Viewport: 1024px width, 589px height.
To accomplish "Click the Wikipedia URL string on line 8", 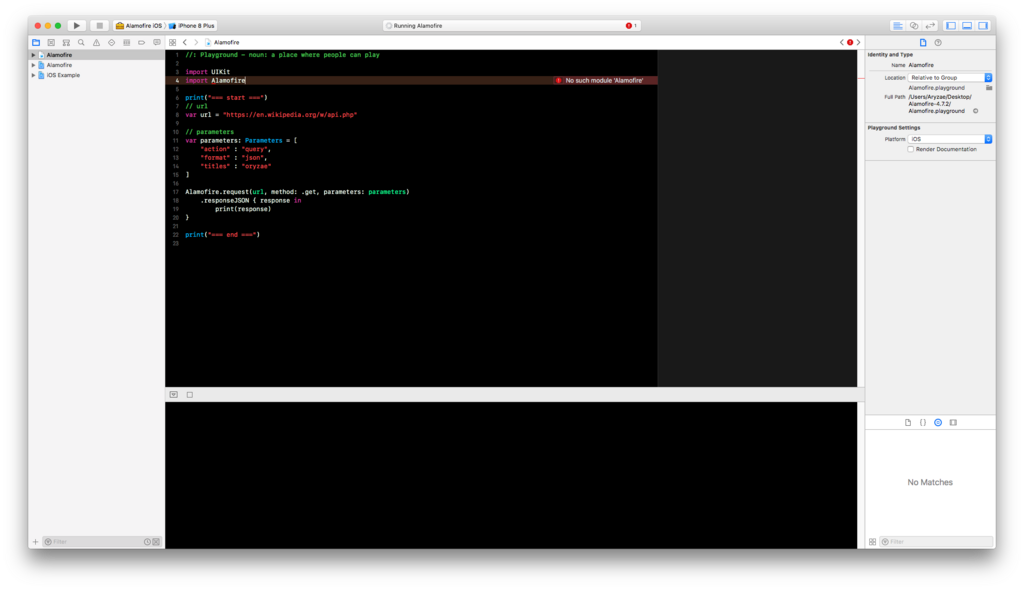I will tap(291, 115).
